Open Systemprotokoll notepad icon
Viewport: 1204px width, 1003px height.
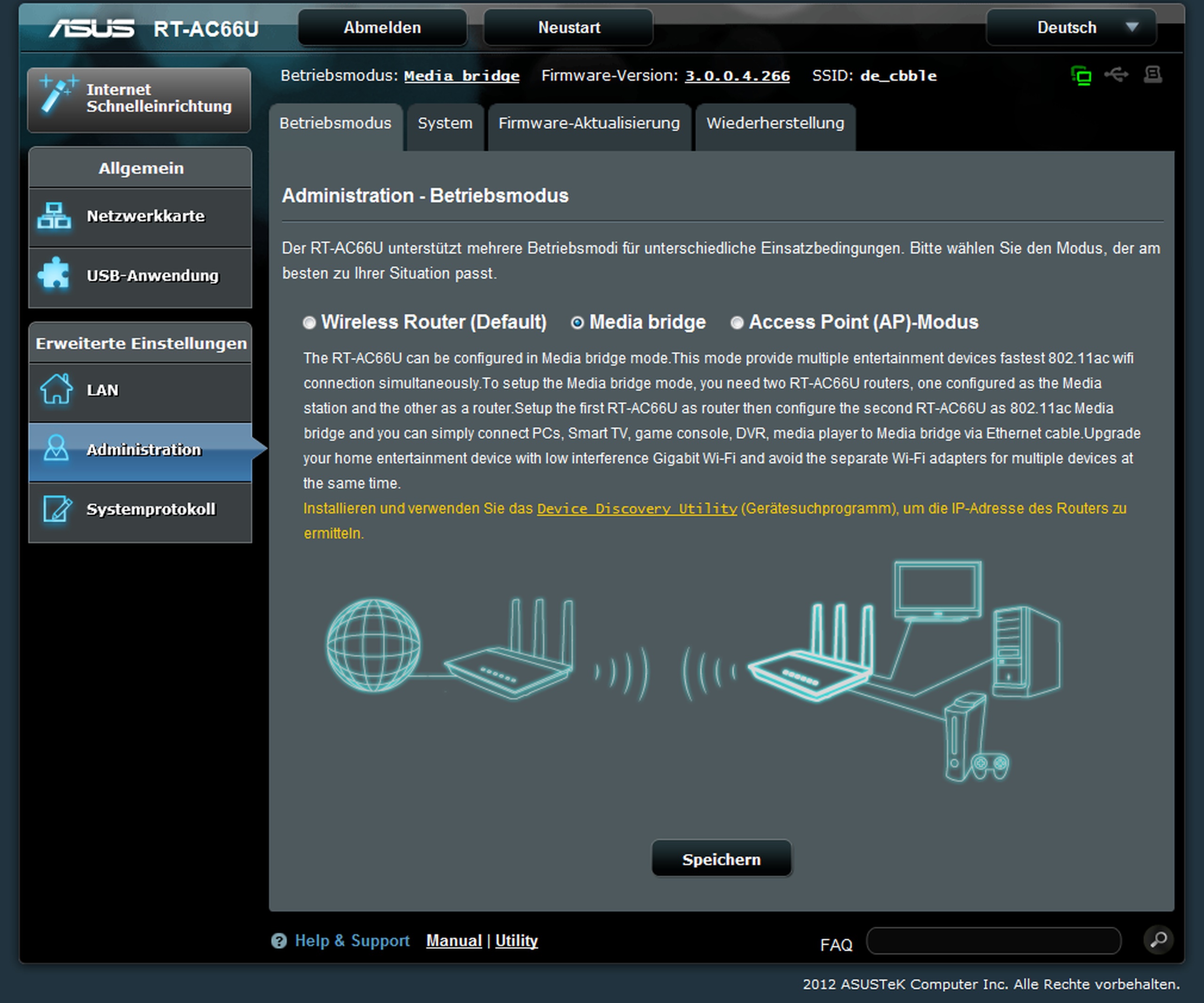coord(57,509)
